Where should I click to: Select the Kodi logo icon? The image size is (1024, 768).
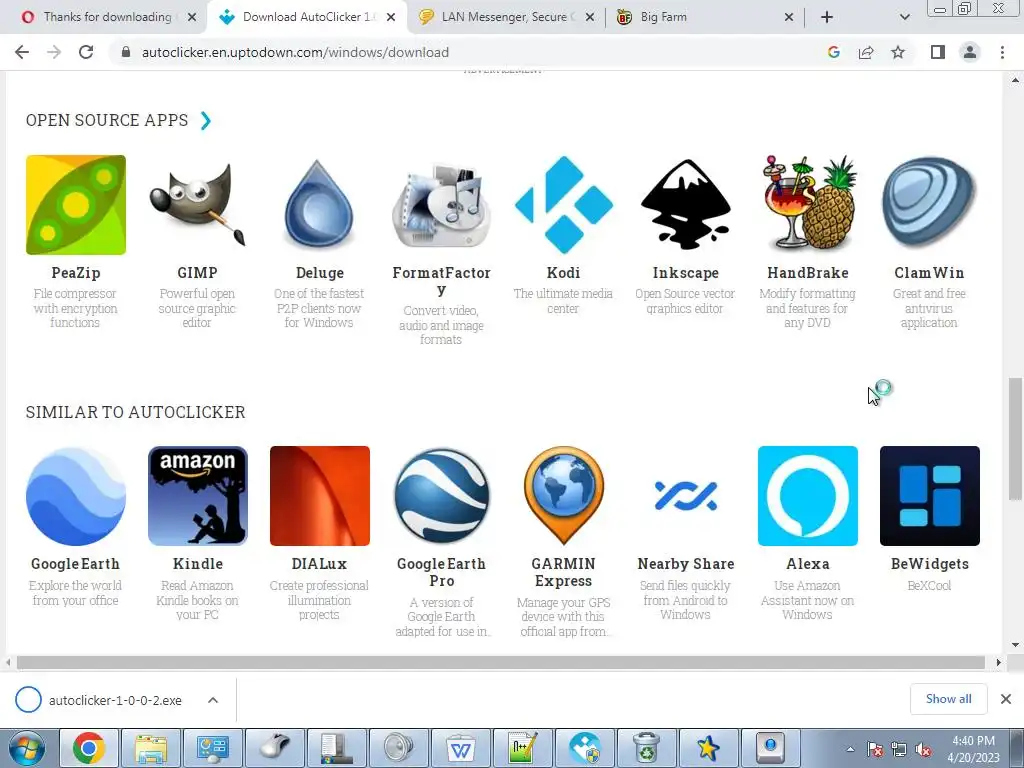pyautogui.click(x=564, y=205)
